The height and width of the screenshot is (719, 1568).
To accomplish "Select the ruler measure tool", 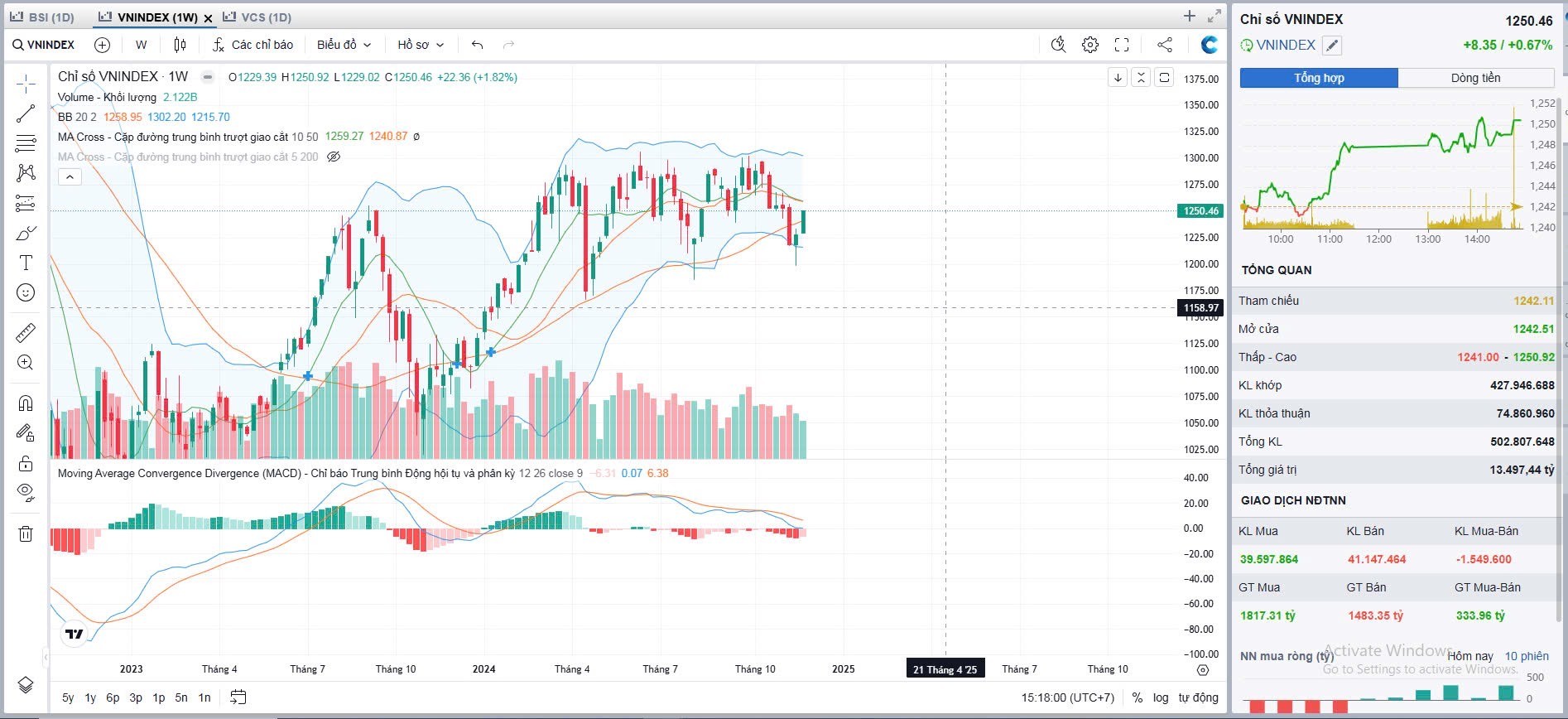I will 26,333.
